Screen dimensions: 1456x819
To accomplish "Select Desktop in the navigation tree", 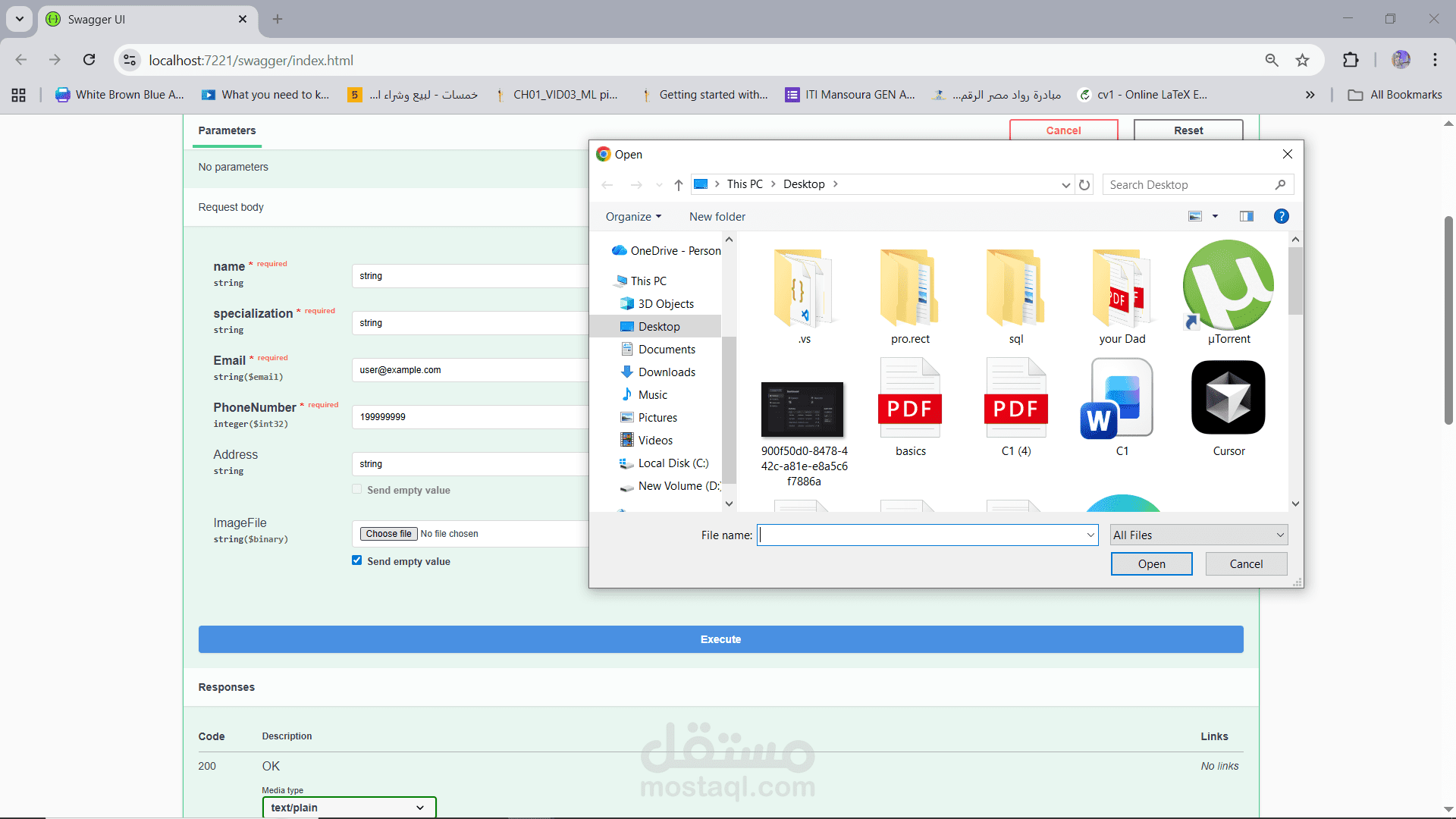I will [x=655, y=326].
